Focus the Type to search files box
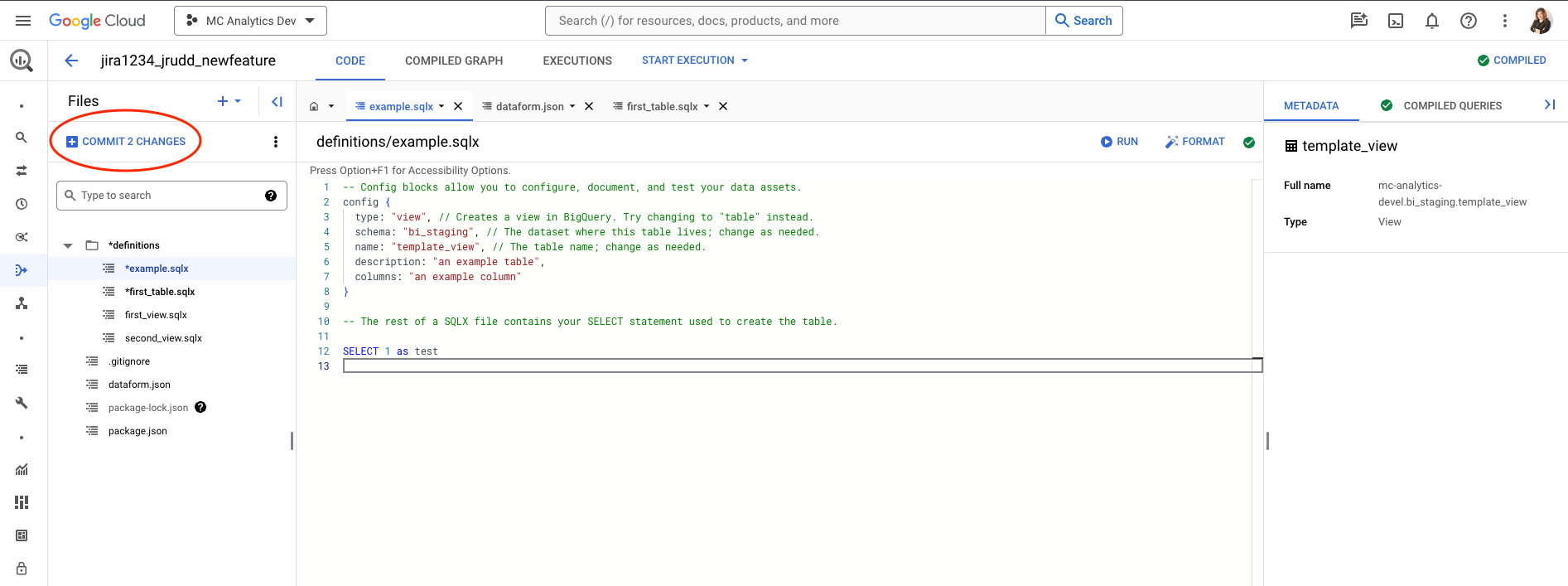 (171, 196)
